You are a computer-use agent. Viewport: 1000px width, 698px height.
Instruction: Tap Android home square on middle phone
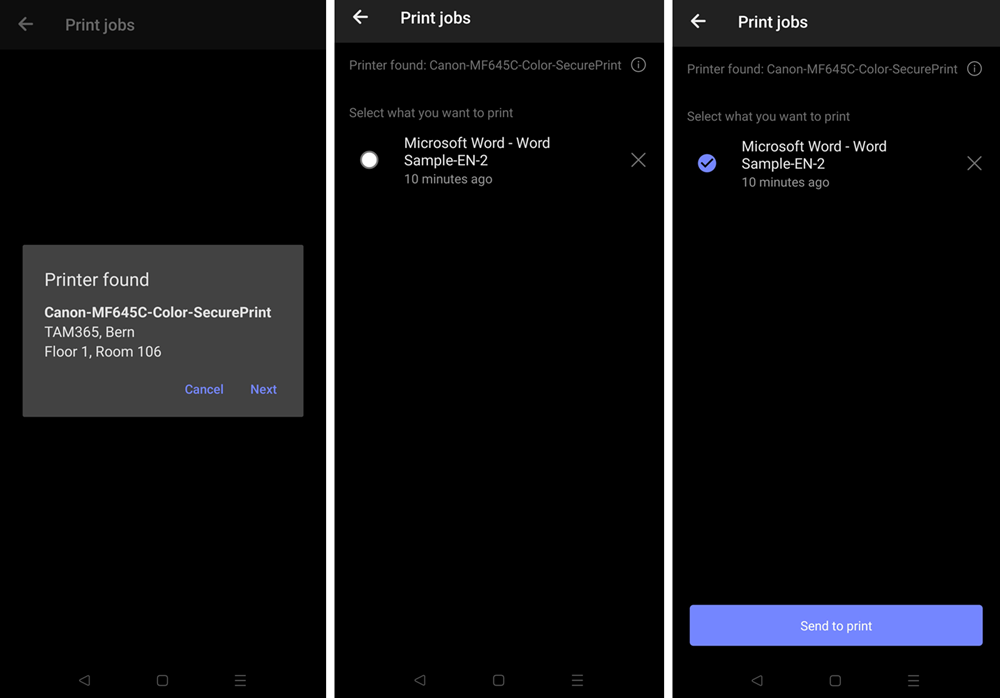499,680
